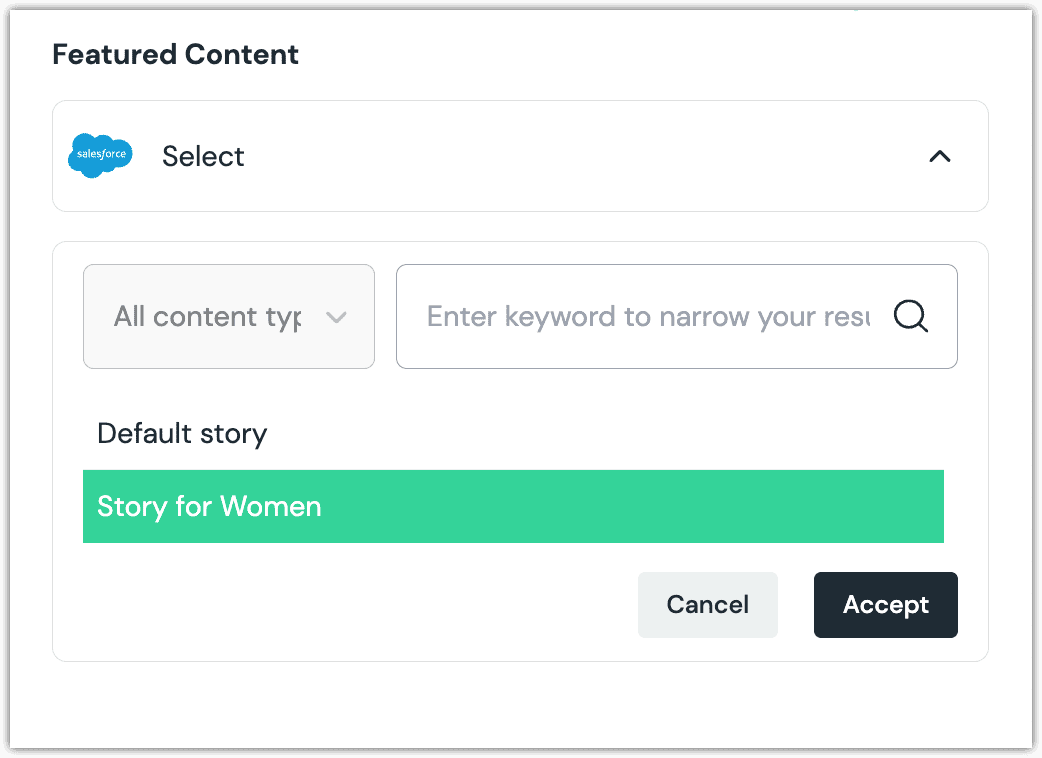Screen dimensions: 1042x758
Task: Click the caret on the content type filter
Action: 337,316
